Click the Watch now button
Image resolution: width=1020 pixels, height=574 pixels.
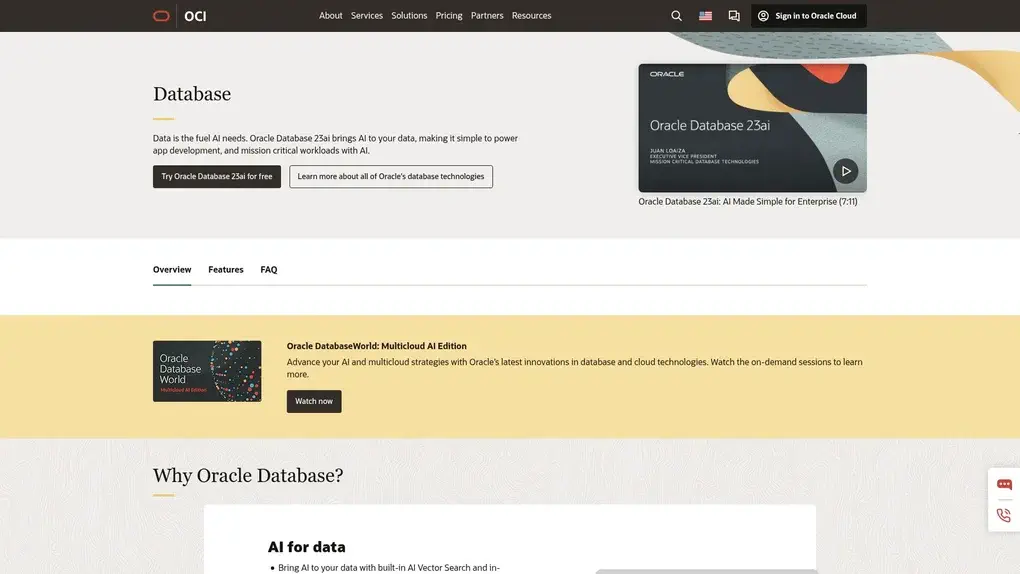(314, 402)
